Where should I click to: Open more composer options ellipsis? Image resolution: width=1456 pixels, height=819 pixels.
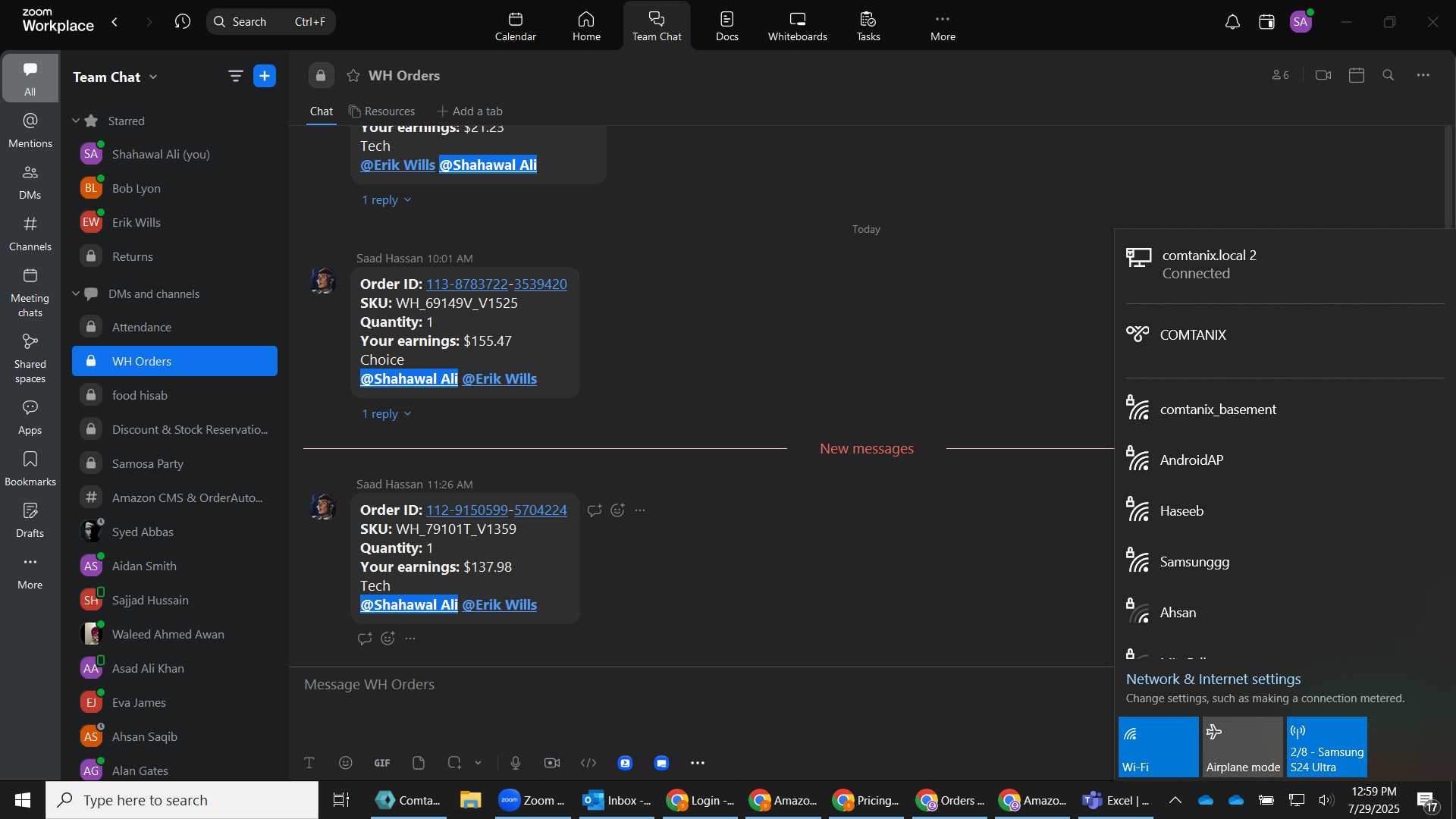[x=698, y=763]
